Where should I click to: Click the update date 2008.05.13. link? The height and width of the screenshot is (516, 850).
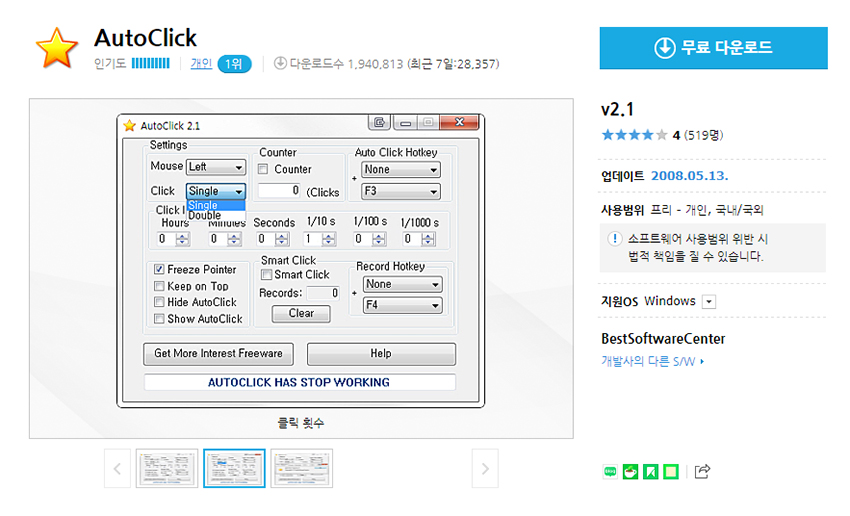690,176
